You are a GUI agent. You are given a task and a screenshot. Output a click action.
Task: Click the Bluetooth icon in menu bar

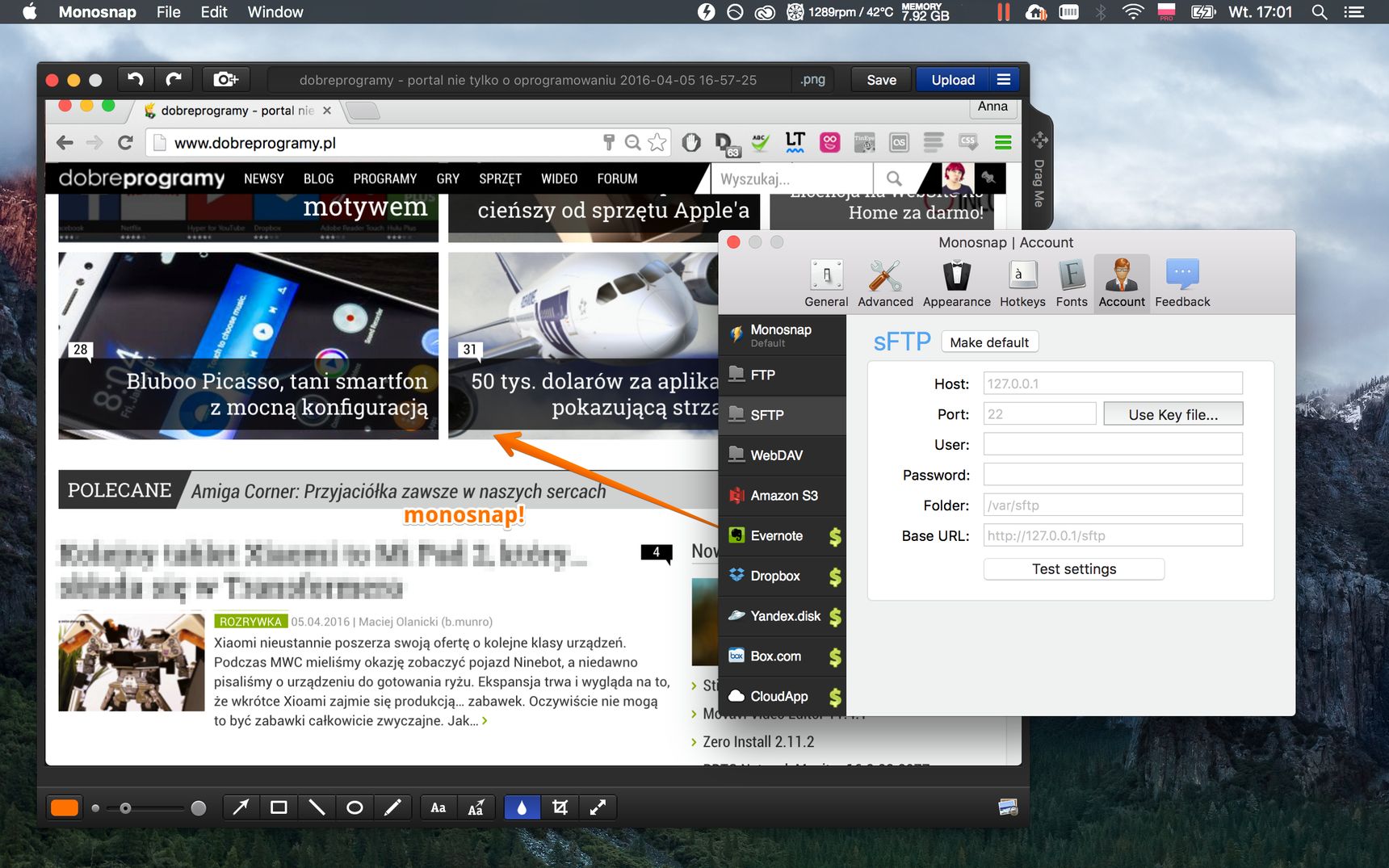[1100, 12]
